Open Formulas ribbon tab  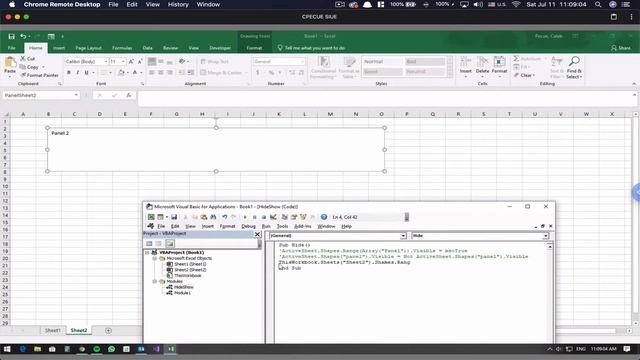122,48
